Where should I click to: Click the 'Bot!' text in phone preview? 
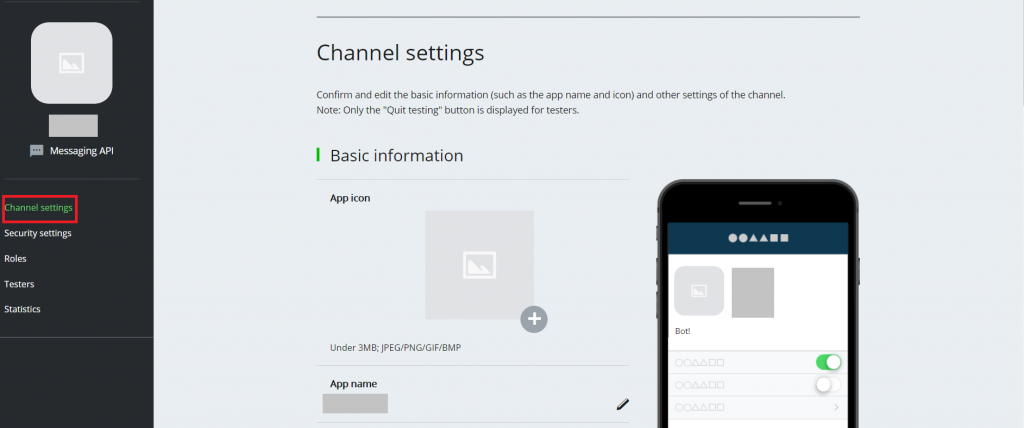[x=682, y=331]
